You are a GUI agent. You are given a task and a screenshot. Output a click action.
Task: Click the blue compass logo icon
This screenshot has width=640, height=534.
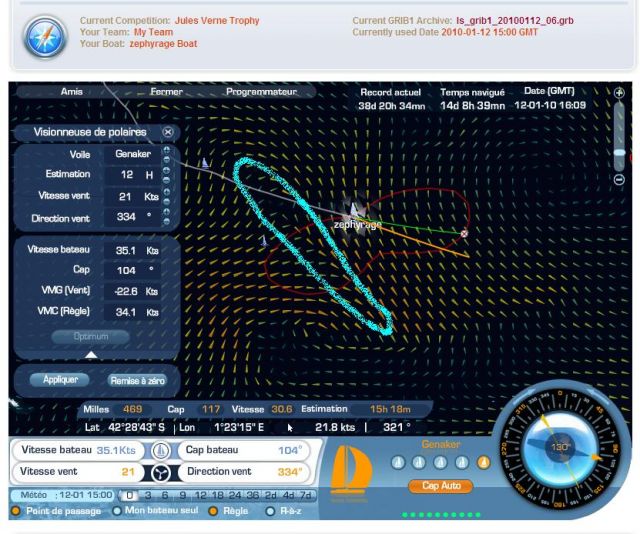point(45,37)
